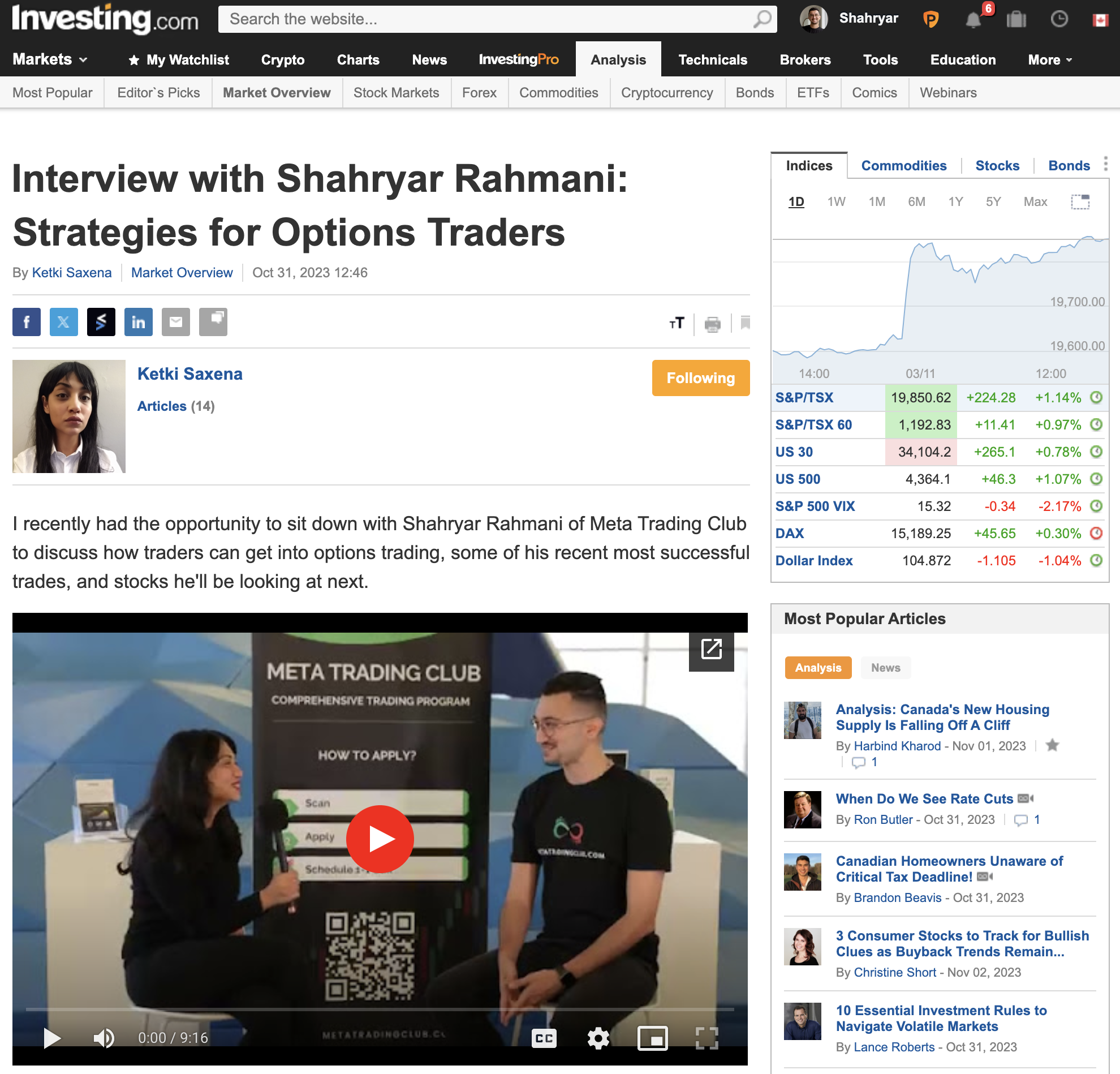Switch to Bonds sidebar tab
The width and height of the screenshot is (1120, 1074).
(x=1069, y=166)
